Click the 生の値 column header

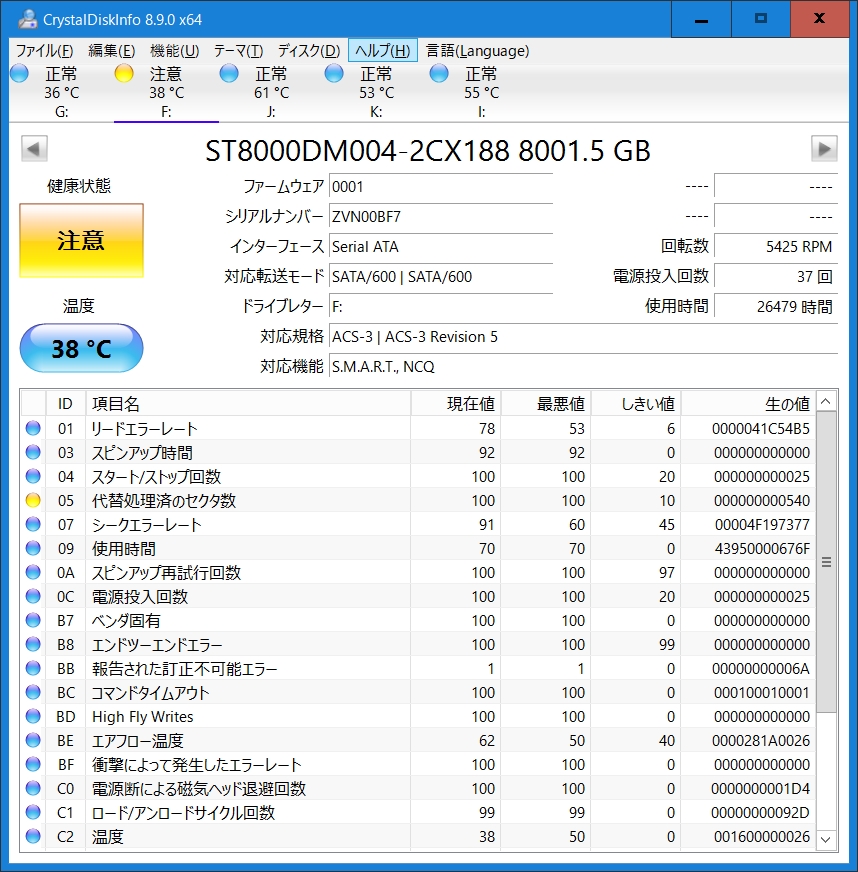point(748,404)
